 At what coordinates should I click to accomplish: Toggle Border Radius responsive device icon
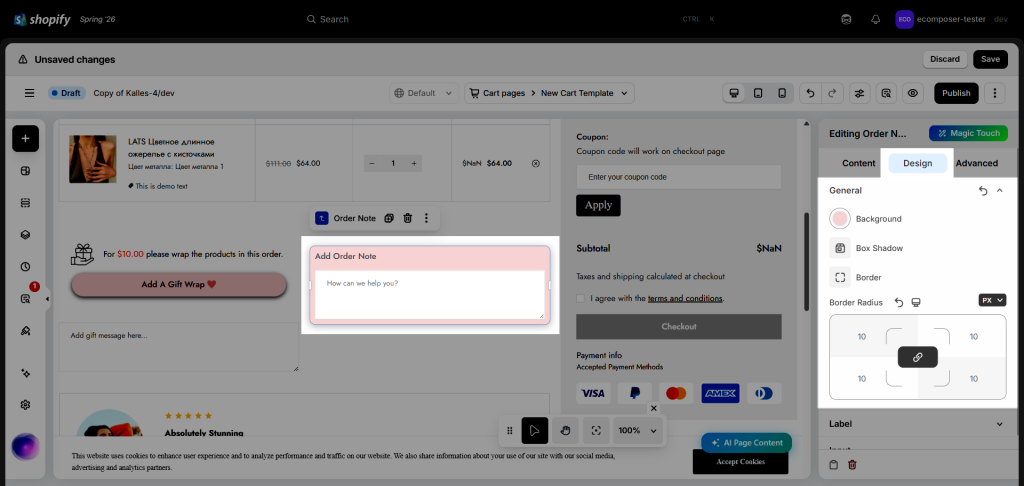pos(916,302)
